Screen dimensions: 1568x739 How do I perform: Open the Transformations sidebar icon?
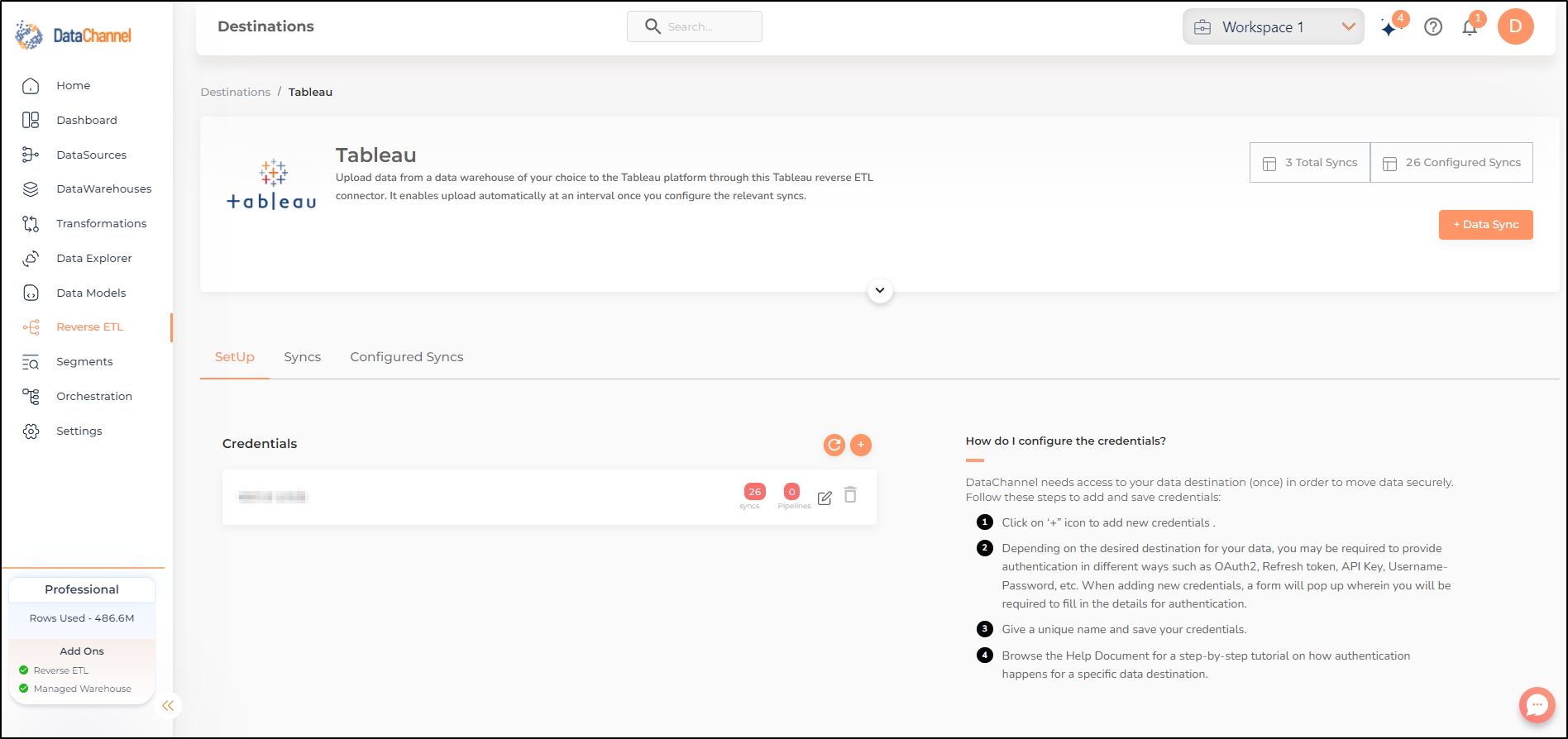point(31,223)
